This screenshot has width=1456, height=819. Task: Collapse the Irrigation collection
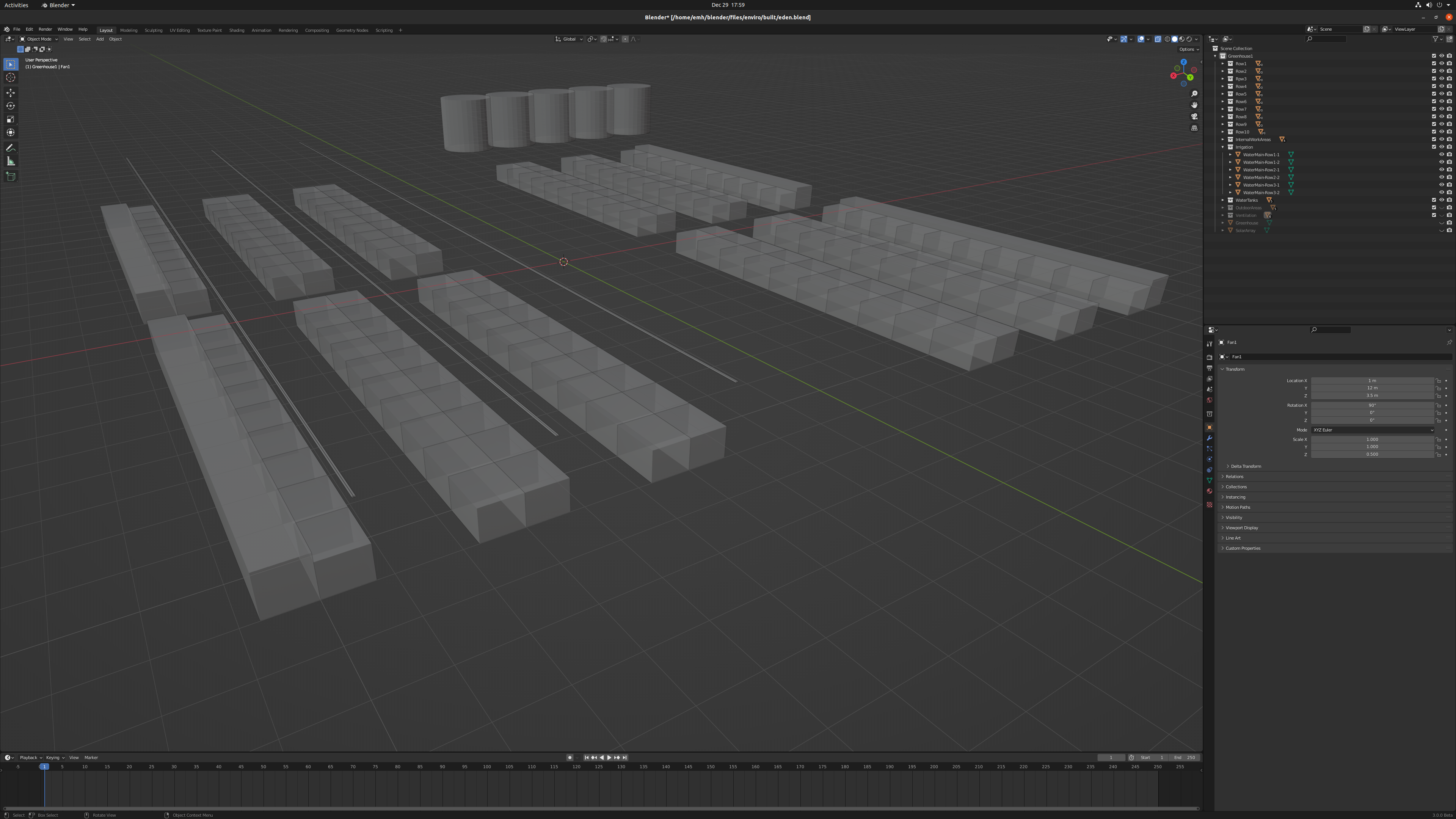tap(1222, 147)
